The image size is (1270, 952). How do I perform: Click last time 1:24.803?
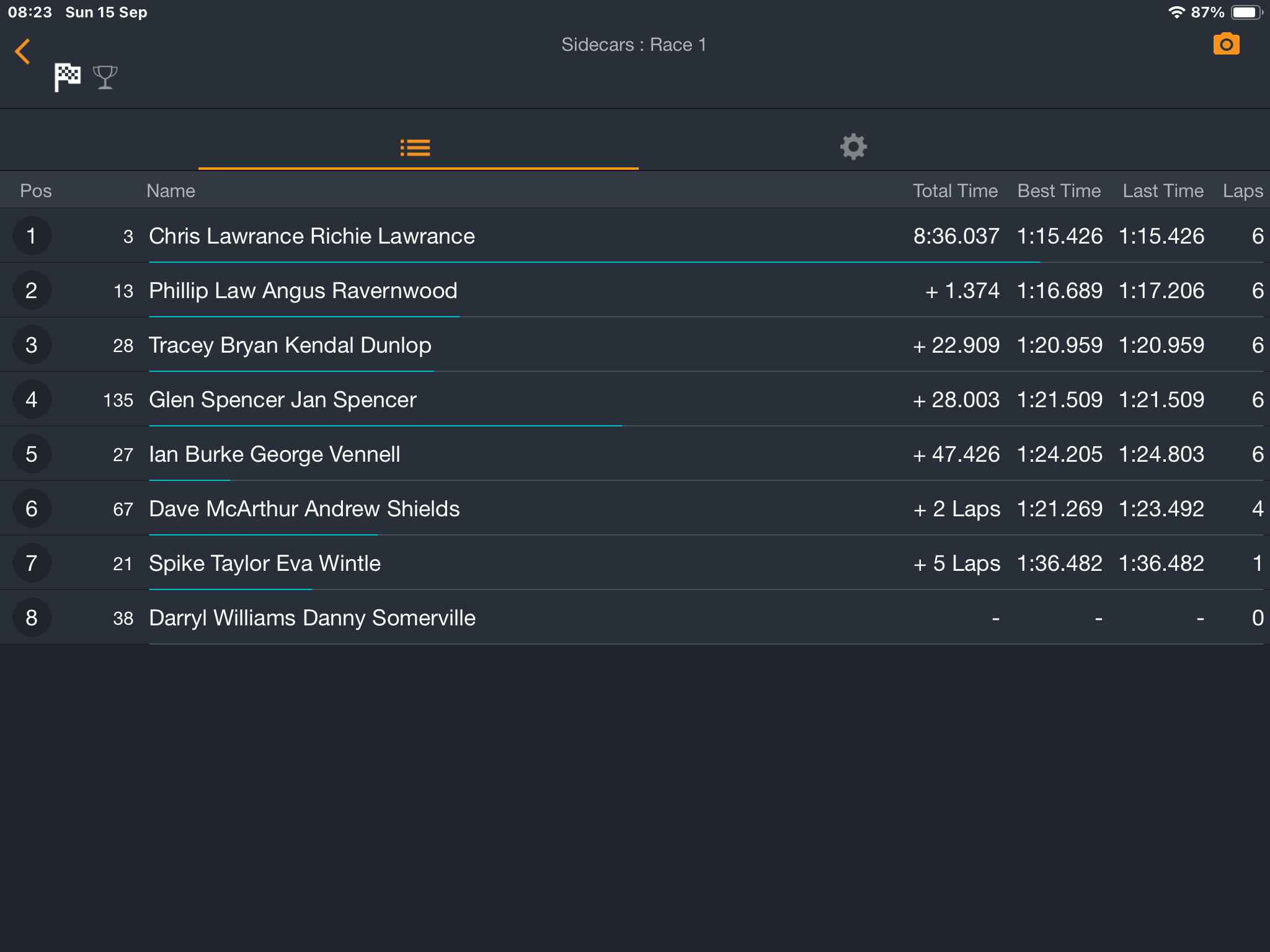pyautogui.click(x=1161, y=454)
